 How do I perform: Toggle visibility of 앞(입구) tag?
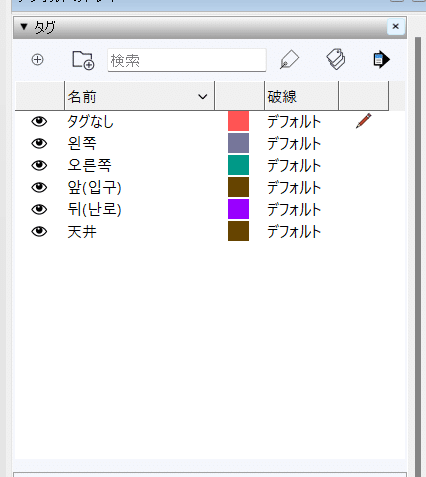pos(39,187)
